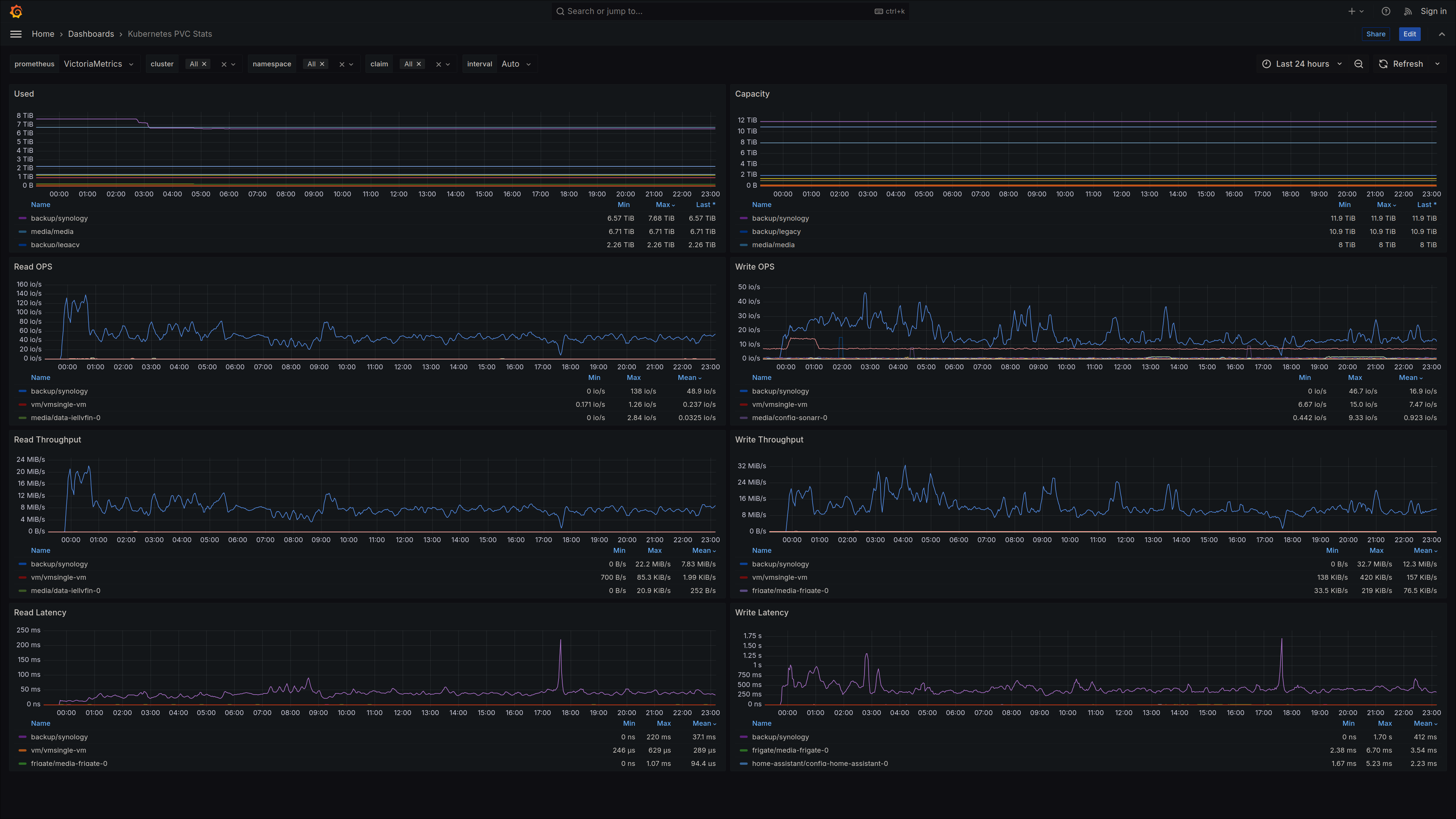Open the hamburger navigation menu
Screen dimensions: 1456x819
pos(16,34)
